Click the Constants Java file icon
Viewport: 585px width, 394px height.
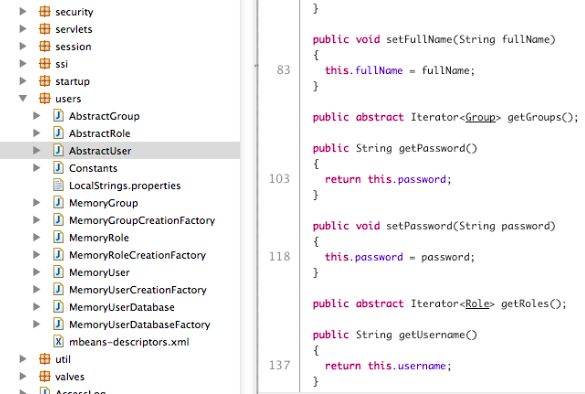[58, 168]
